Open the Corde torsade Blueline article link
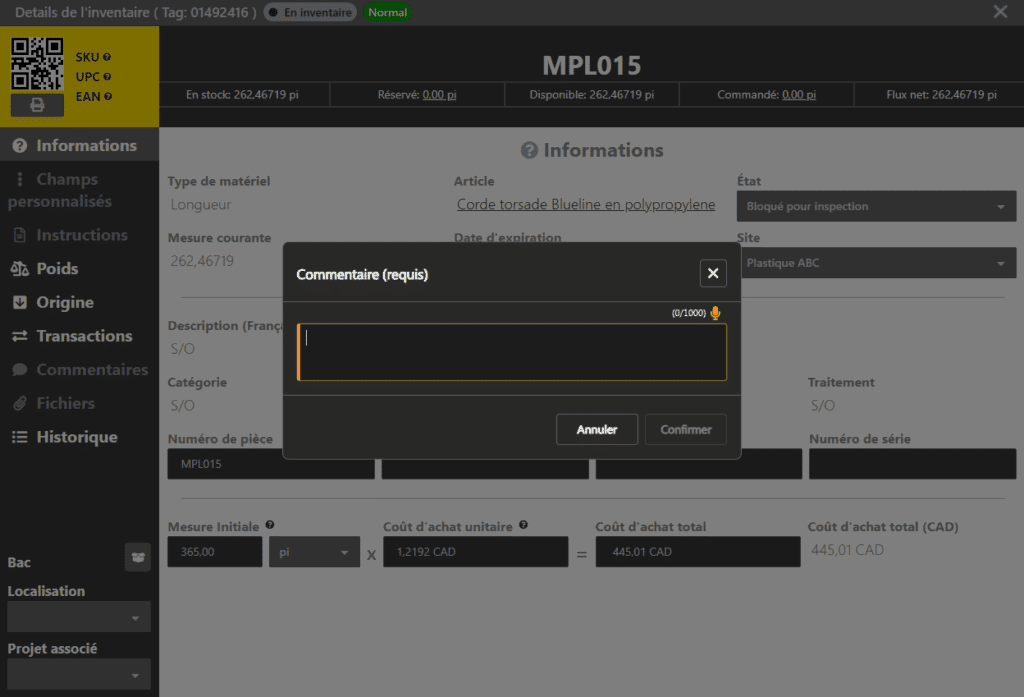 click(585, 204)
